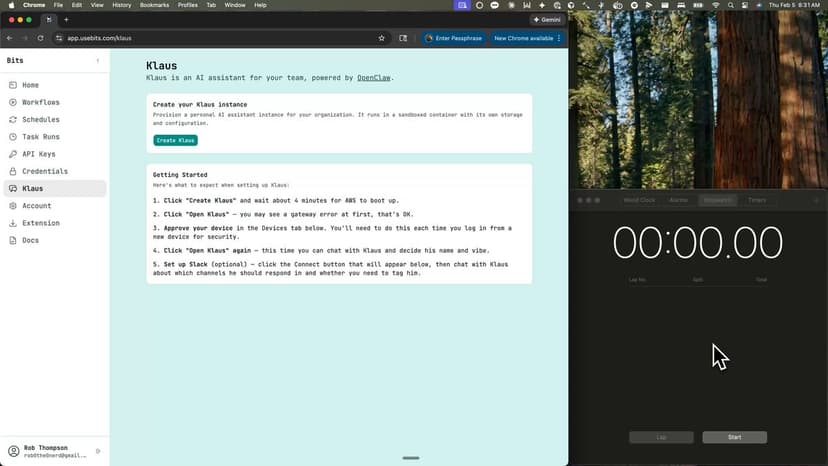Select the Klaus sidebar entry
The height and width of the screenshot is (466, 828).
tap(55, 189)
